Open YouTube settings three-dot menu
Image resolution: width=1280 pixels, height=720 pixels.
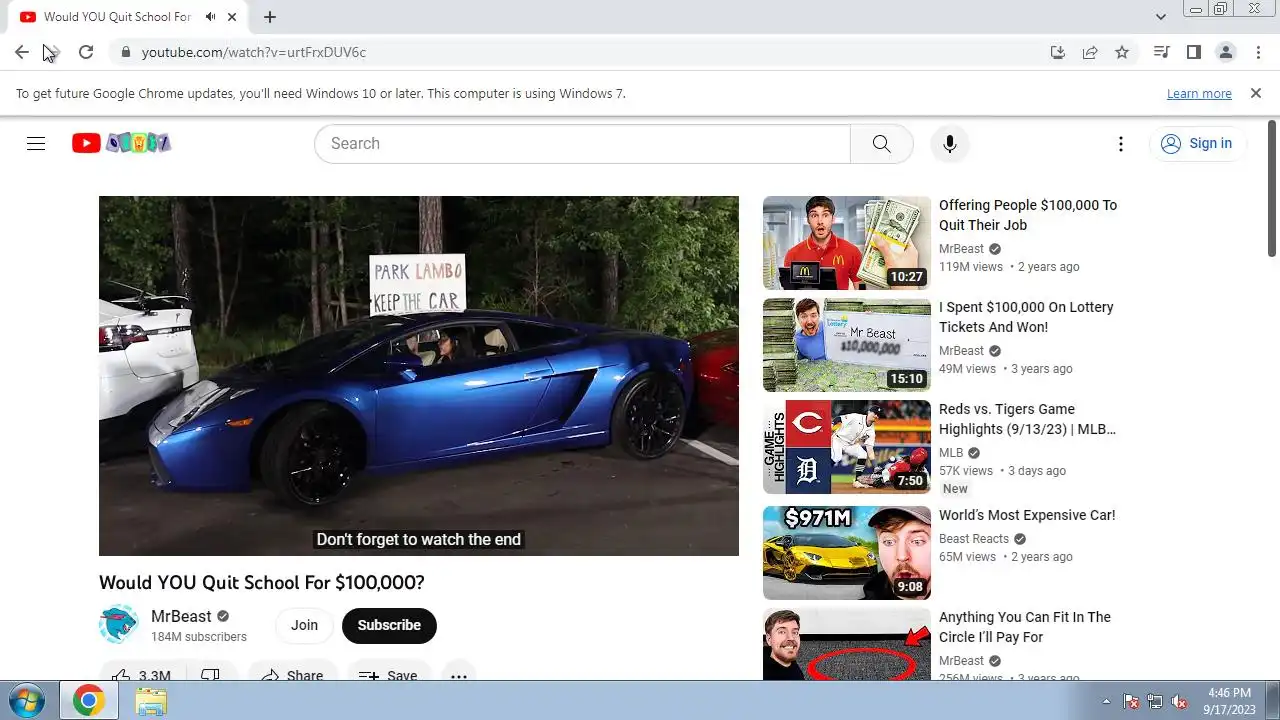tap(1121, 144)
